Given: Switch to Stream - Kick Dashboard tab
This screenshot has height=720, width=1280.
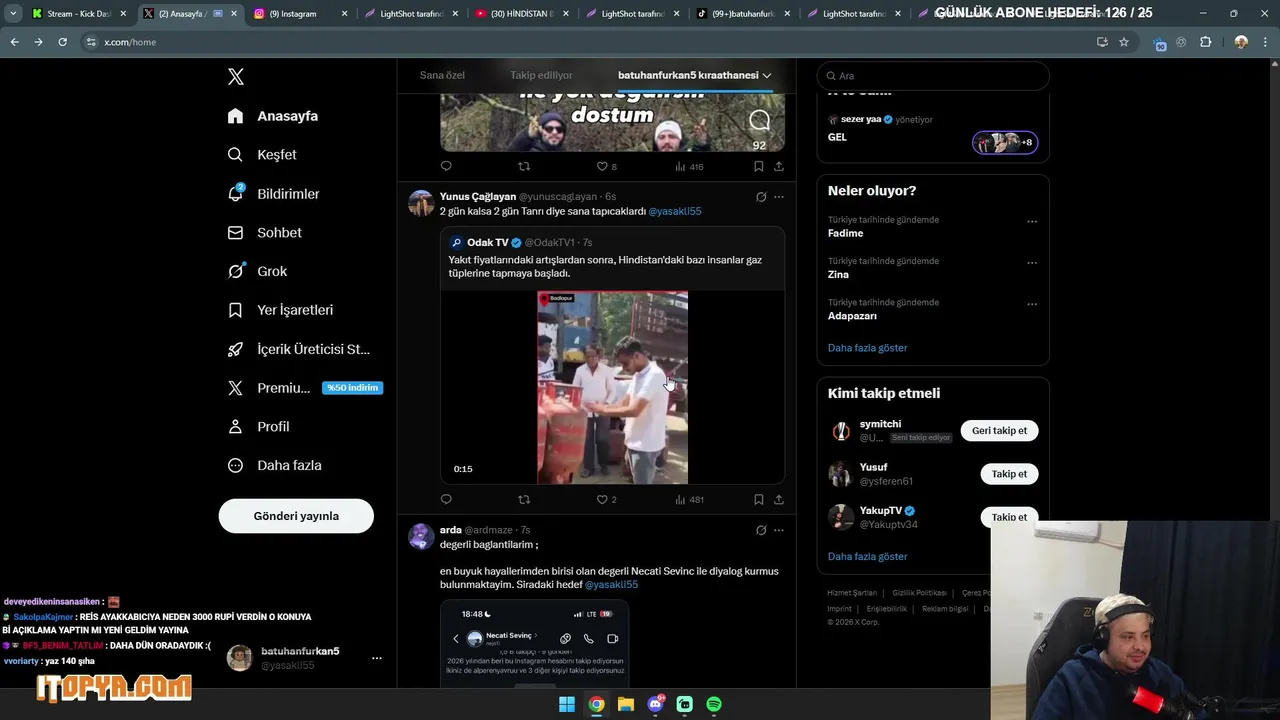Looking at the screenshot, I should pos(78,14).
